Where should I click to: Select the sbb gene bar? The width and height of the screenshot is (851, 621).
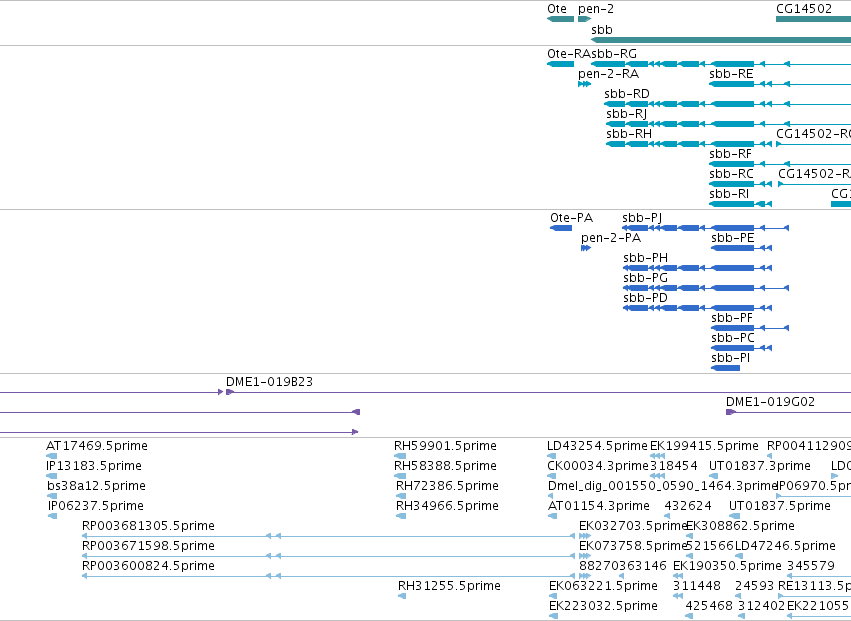(x=721, y=40)
